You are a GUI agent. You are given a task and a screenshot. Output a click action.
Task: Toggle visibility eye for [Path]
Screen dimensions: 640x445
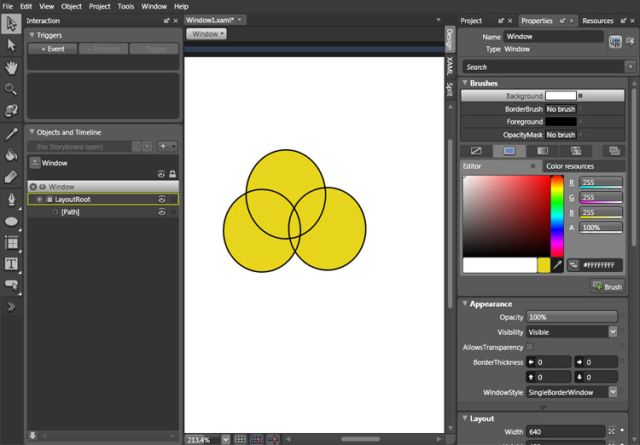click(162, 212)
